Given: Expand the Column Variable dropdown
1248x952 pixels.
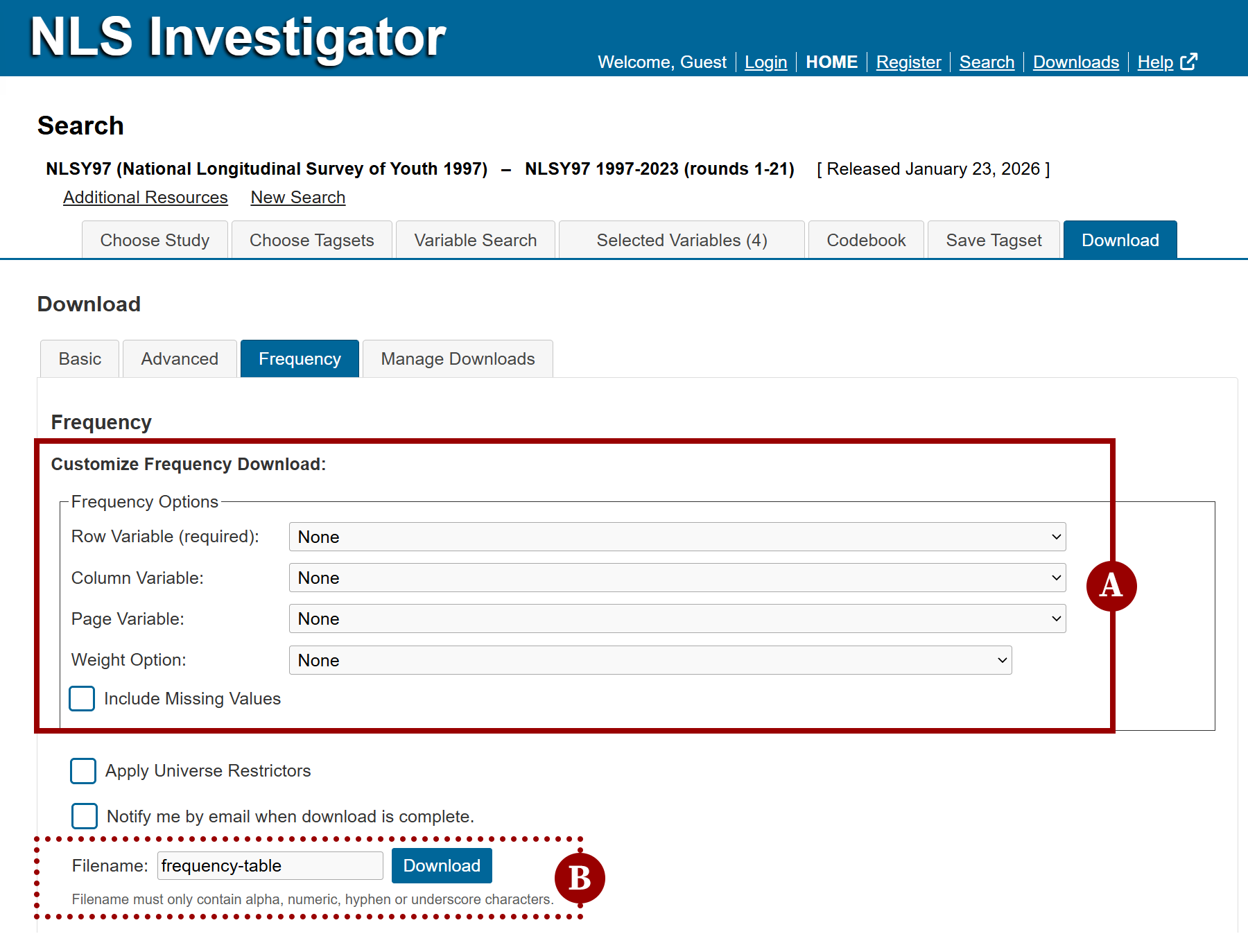Looking at the screenshot, I should (677, 578).
